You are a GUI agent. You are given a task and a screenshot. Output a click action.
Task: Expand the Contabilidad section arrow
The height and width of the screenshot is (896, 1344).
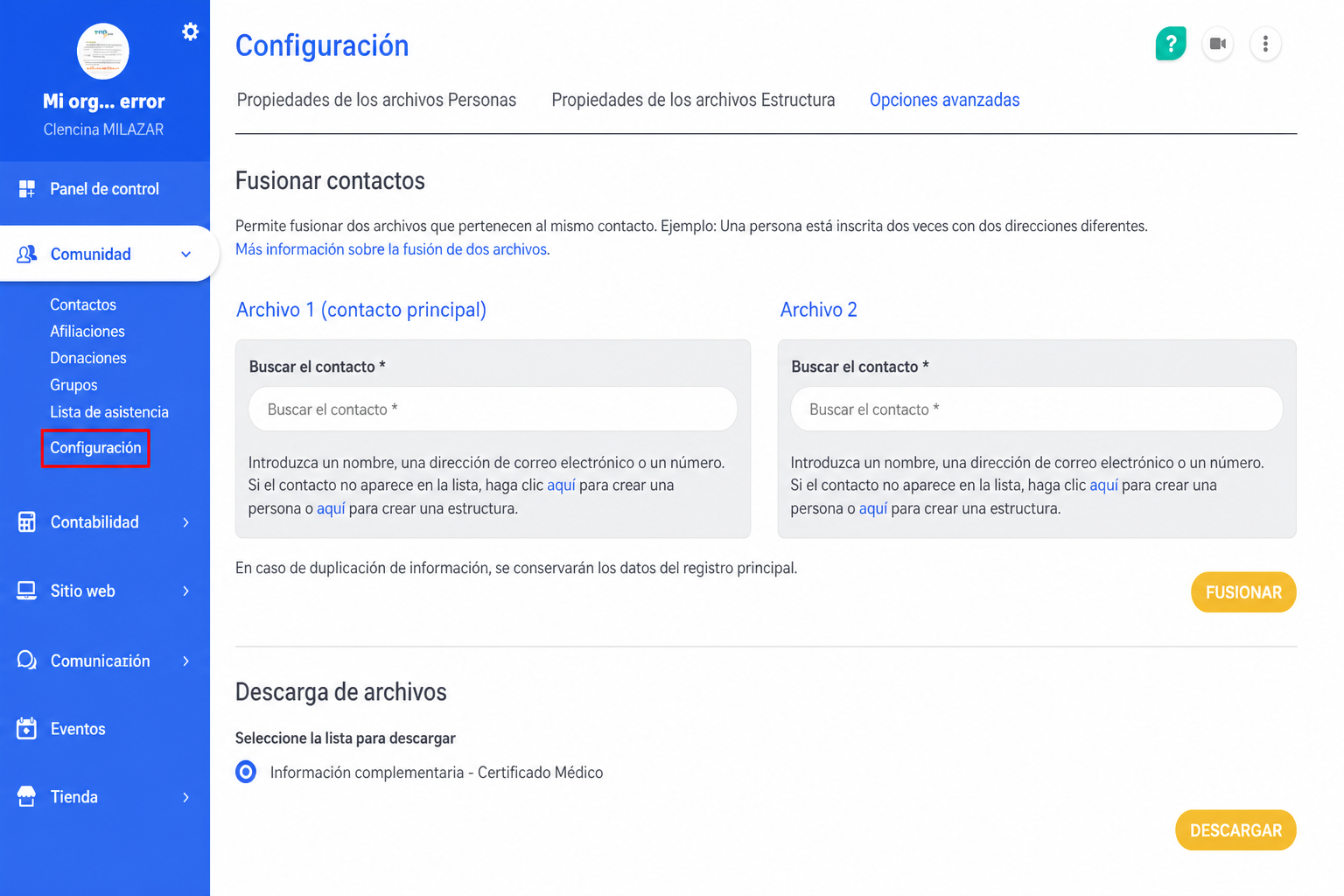185,522
